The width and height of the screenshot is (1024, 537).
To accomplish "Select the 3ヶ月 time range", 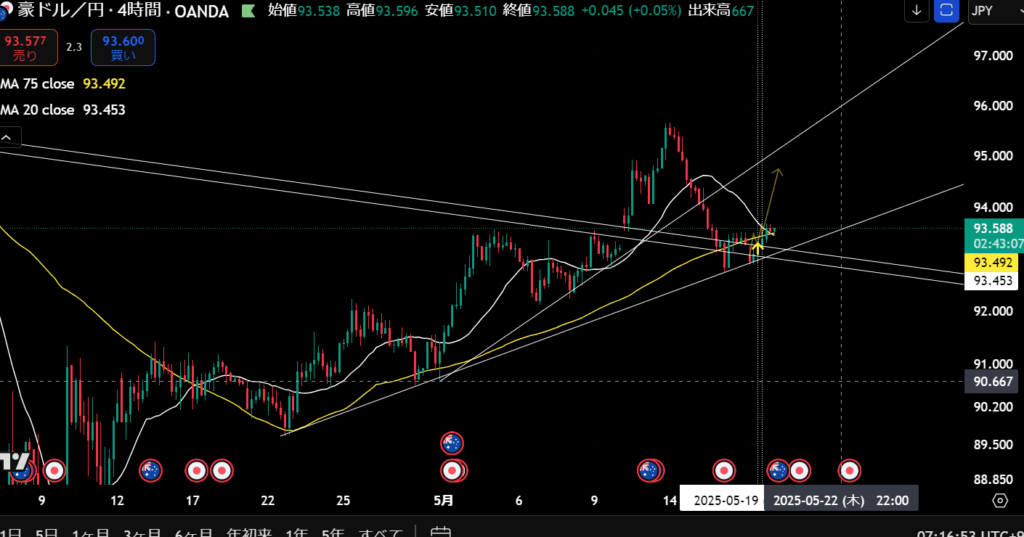I will click(142, 532).
